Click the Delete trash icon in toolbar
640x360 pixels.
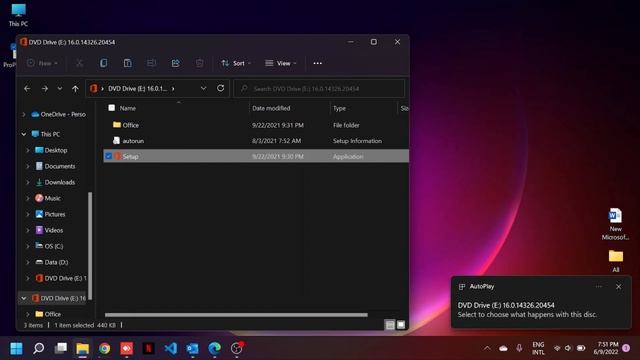[x=200, y=63]
